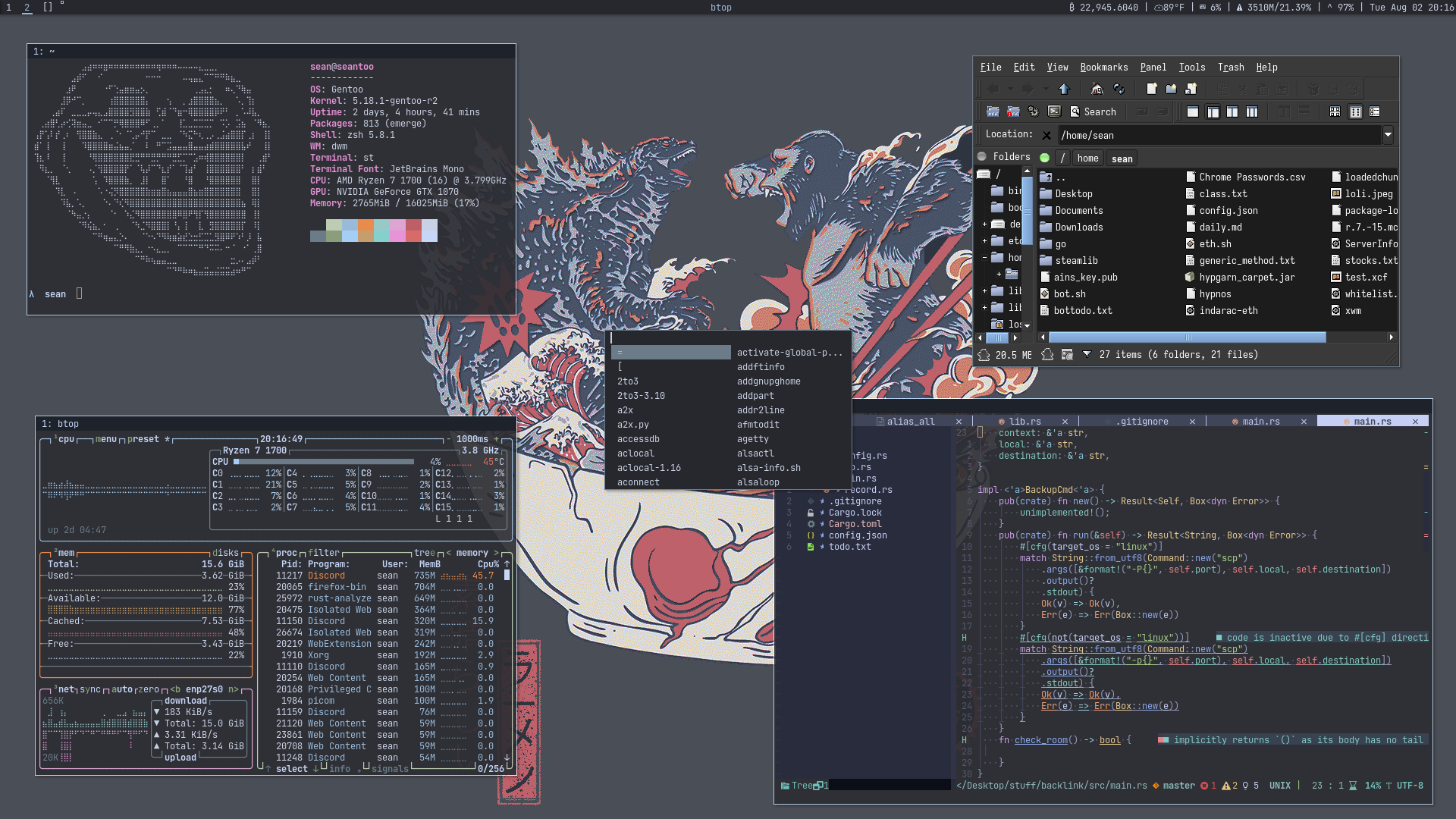
Task: Click the Chrome Passwords.csv file icon
Action: tap(1191, 177)
